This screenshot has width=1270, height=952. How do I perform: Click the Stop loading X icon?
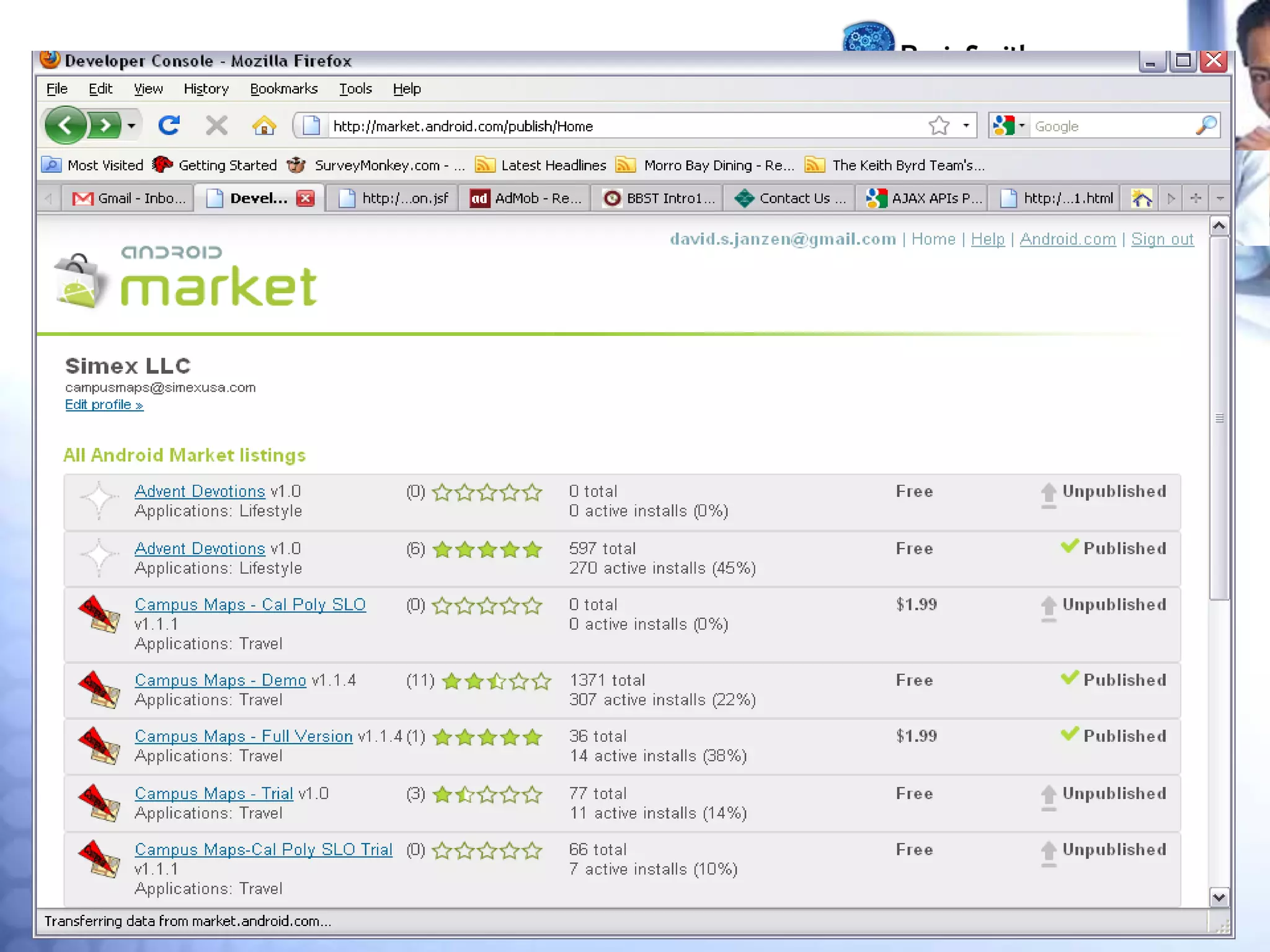click(x=216, y=126)
